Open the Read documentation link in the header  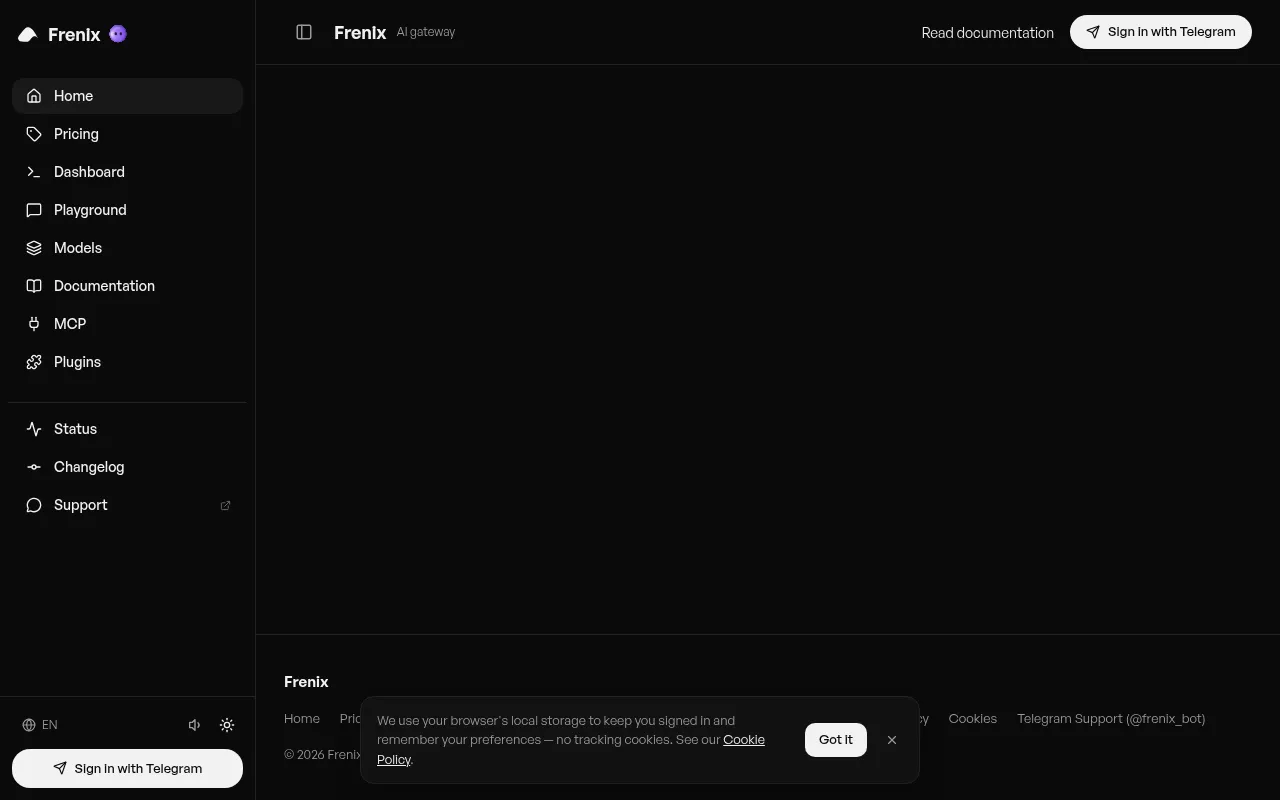click(987, 33)
